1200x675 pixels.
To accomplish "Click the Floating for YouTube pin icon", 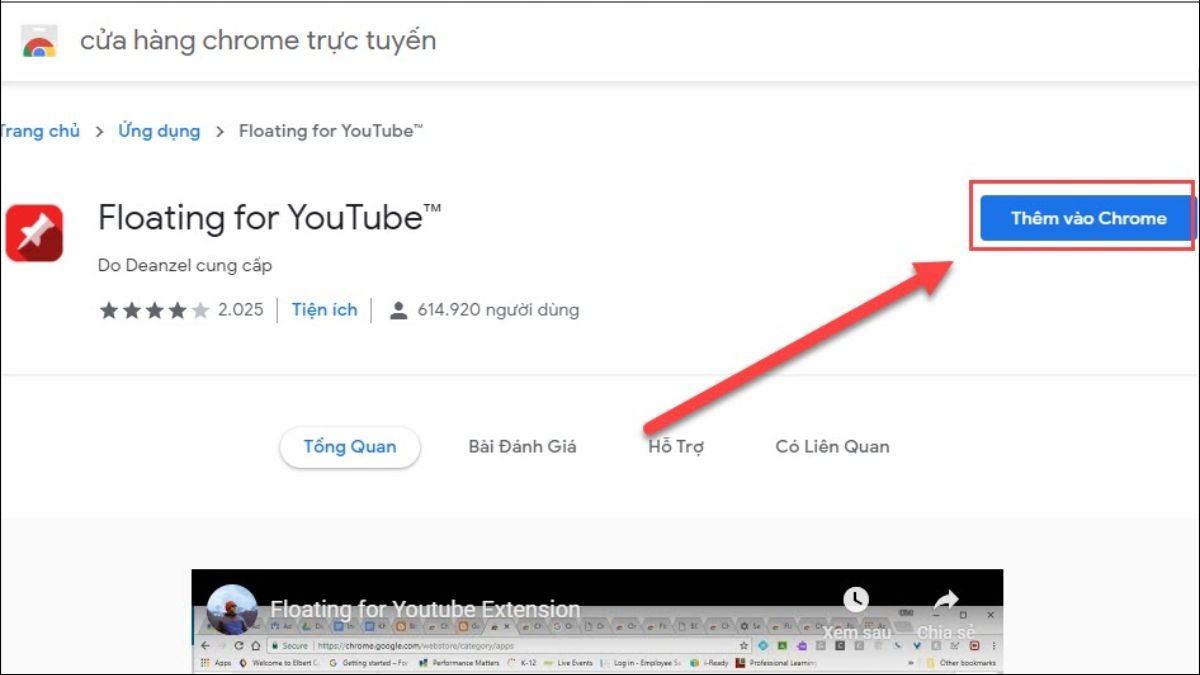I will point(34,233).
